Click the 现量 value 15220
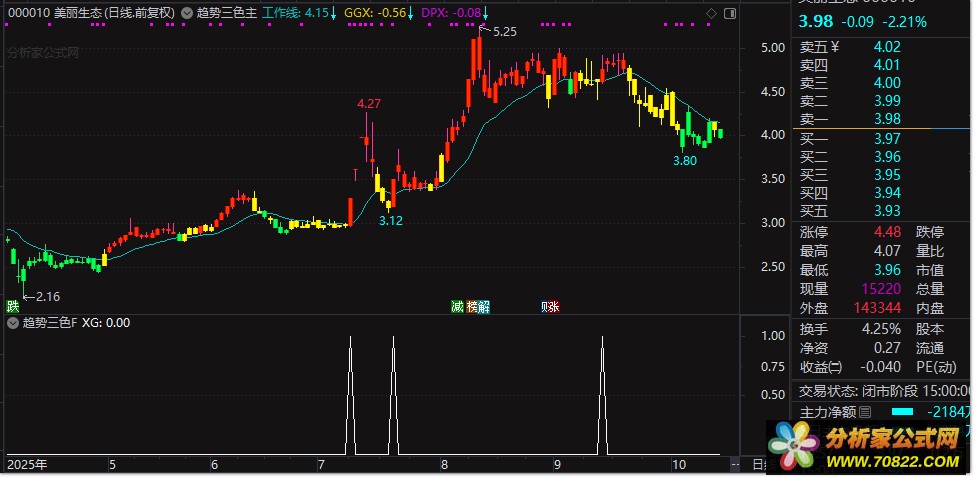The image size is (976, 478). (881, 289)
